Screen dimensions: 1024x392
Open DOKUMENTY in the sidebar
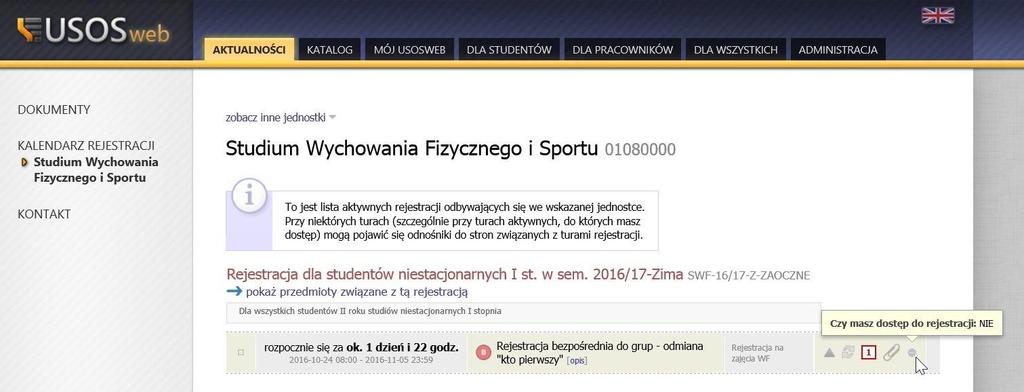point(54,110)
